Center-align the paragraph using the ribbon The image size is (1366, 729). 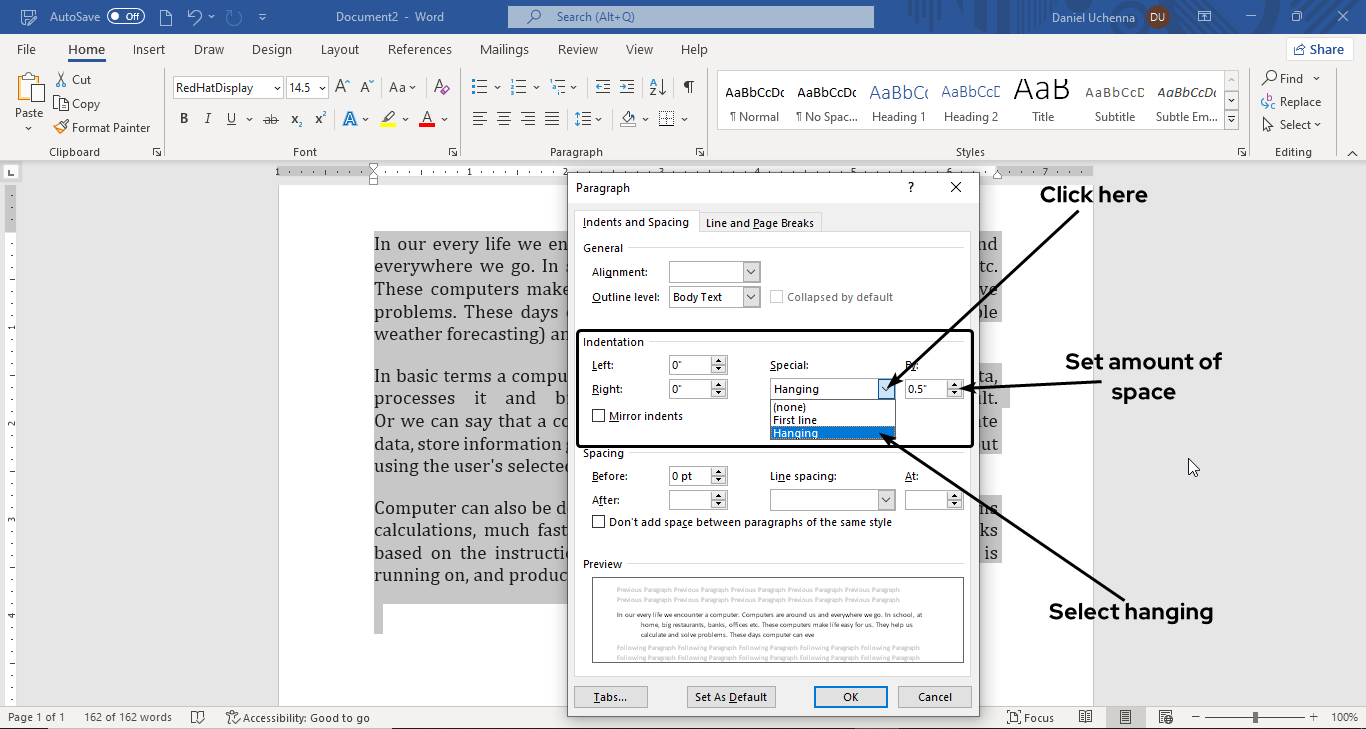[x=504, y=119]
